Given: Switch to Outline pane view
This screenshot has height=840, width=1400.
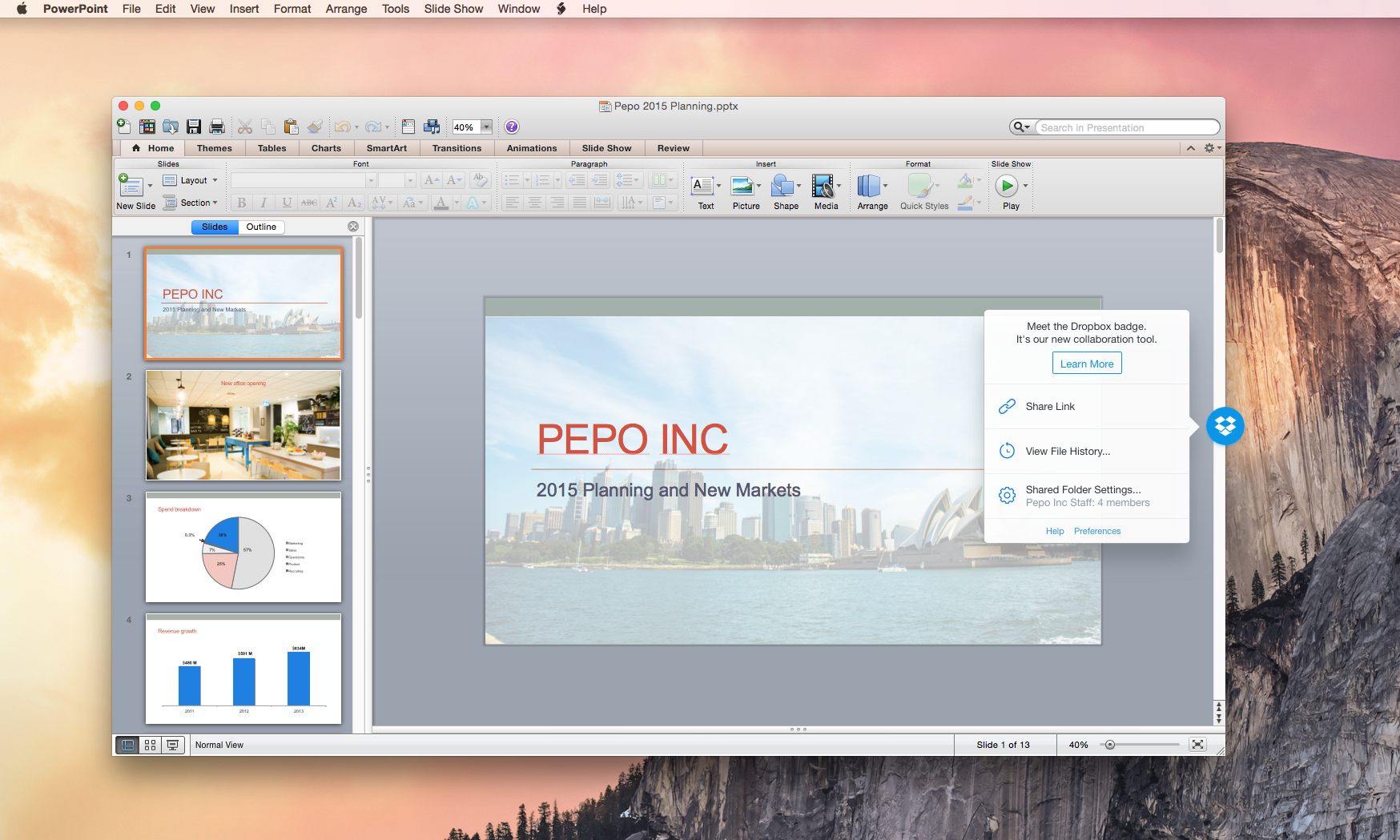Looking at the screenshot, I should [x=261, y=227].
